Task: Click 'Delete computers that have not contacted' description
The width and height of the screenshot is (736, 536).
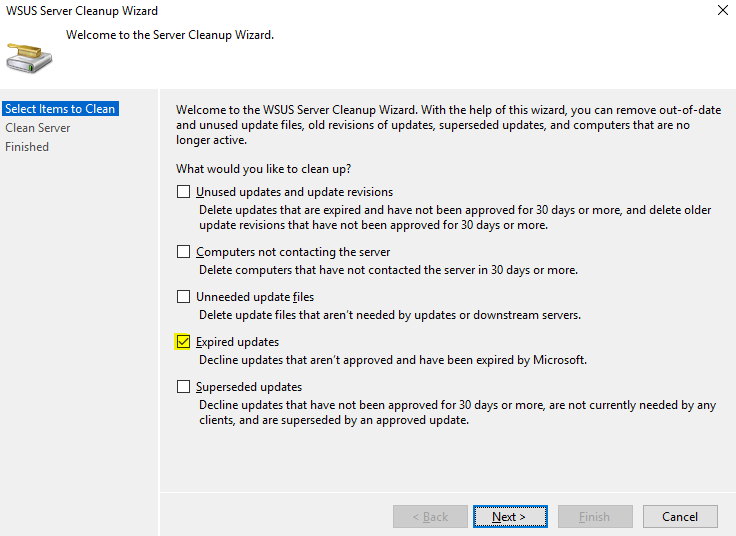Action: [x=388, y=270]
